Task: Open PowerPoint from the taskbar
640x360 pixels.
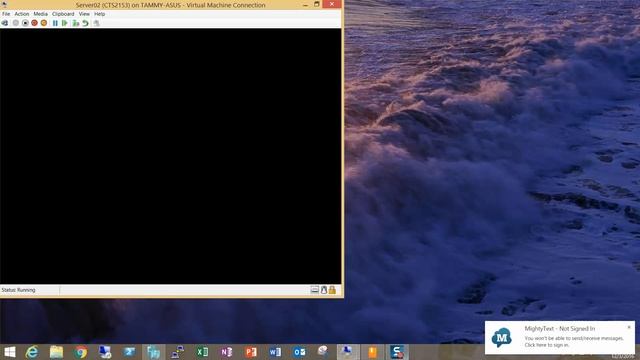Action: [251, 352]
